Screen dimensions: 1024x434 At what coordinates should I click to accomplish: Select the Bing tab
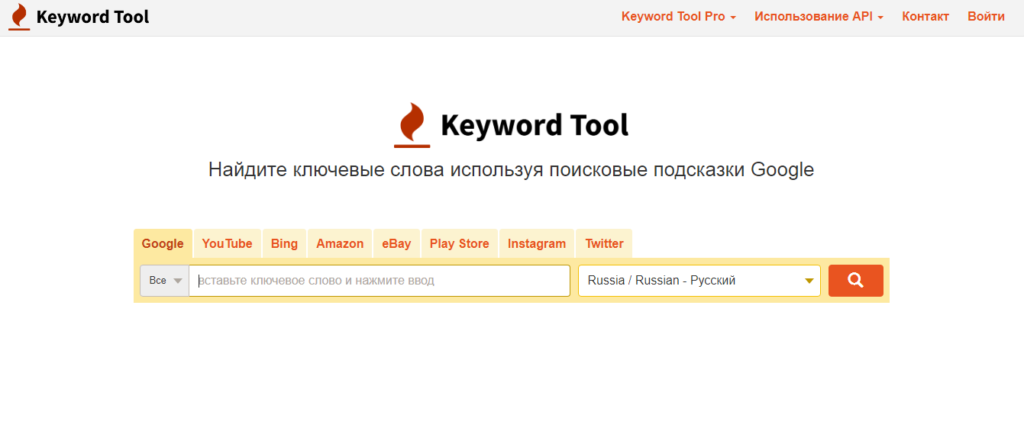(284, 244)
